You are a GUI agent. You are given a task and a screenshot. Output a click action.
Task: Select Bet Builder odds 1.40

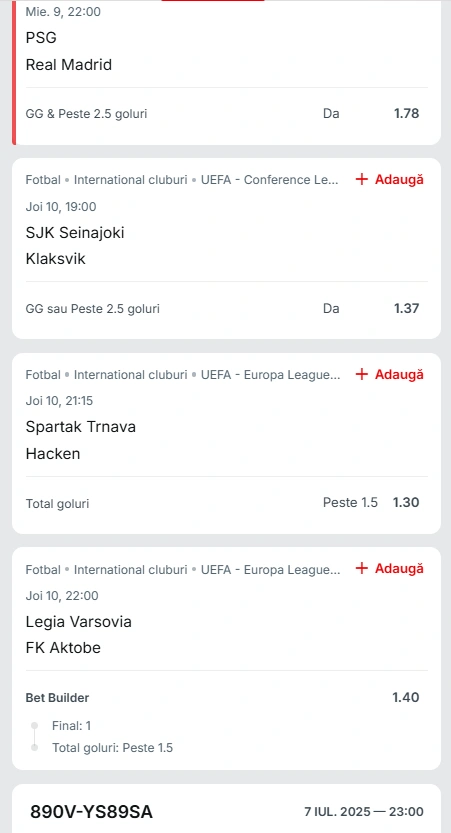pos(406,698)
